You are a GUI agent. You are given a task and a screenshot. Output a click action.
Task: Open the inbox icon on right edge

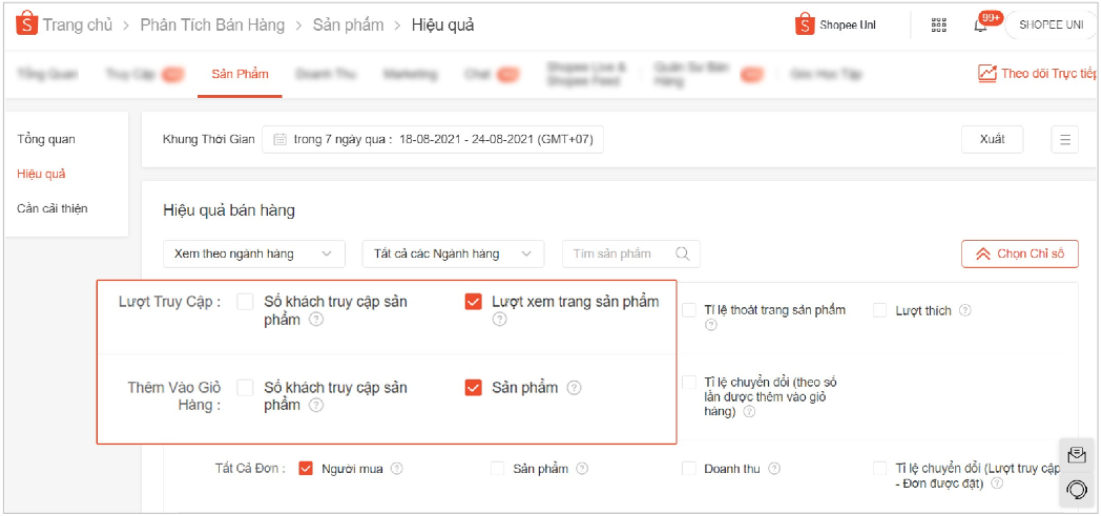(x=1076, y=456)
